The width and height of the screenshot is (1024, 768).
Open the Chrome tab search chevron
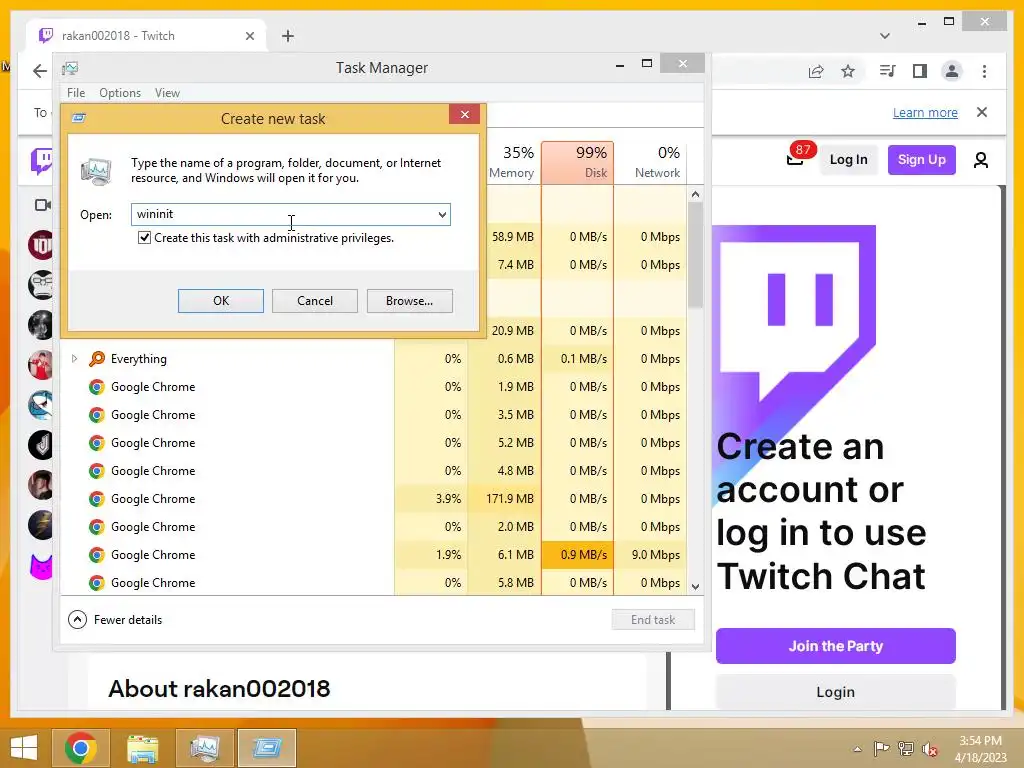point(885,36)
